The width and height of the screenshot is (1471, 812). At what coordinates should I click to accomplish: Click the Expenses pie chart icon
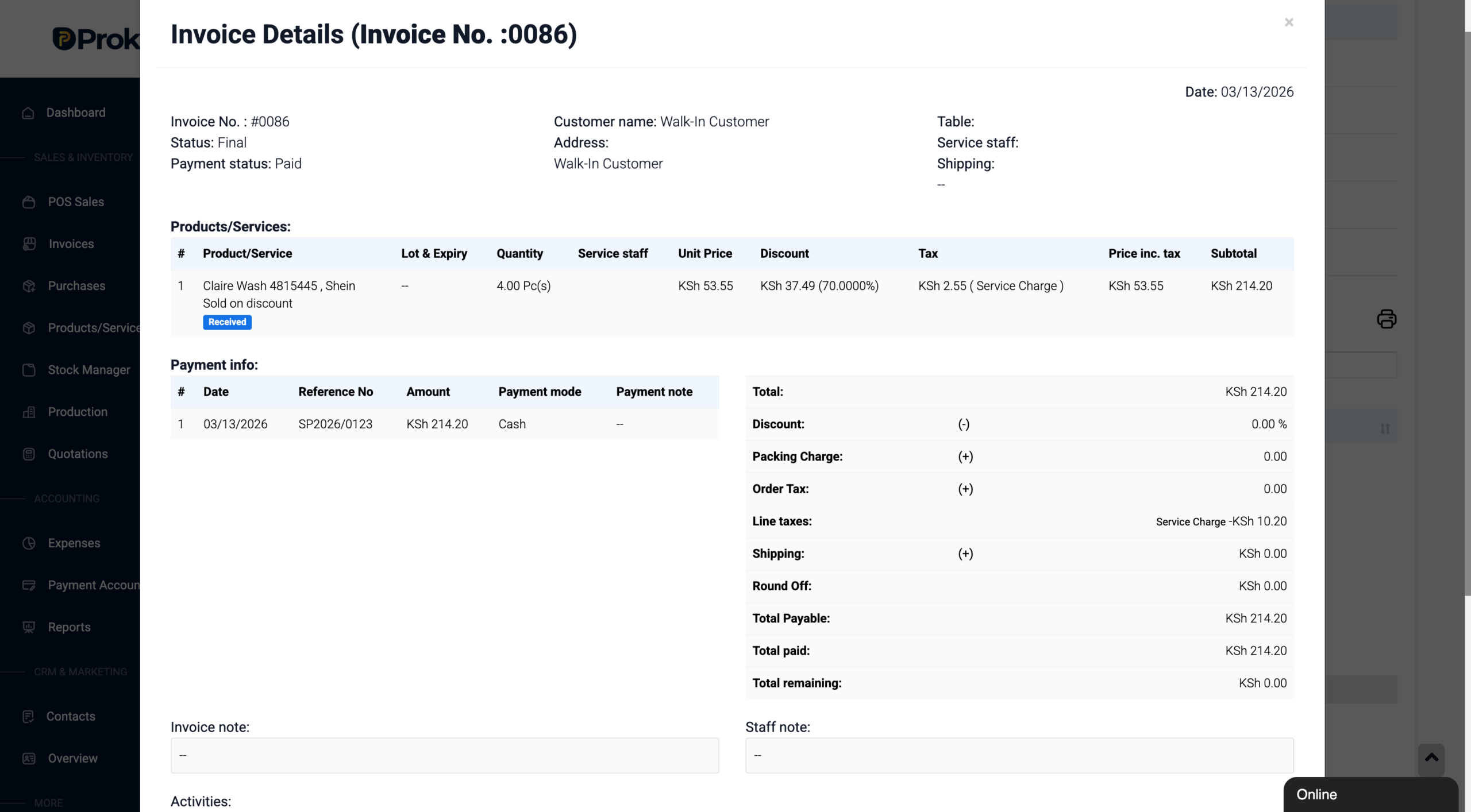click(29, 543)
